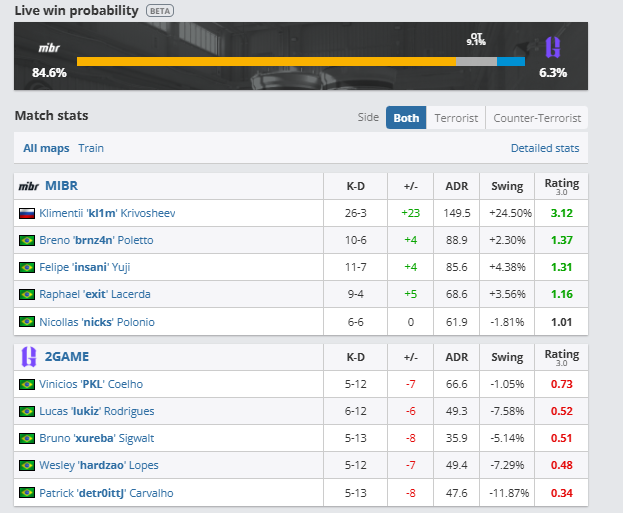Image resolution: width=623 pixels, height=513 pixels.
Task: Click the MIBR table ADR column header
Action: 457,186
